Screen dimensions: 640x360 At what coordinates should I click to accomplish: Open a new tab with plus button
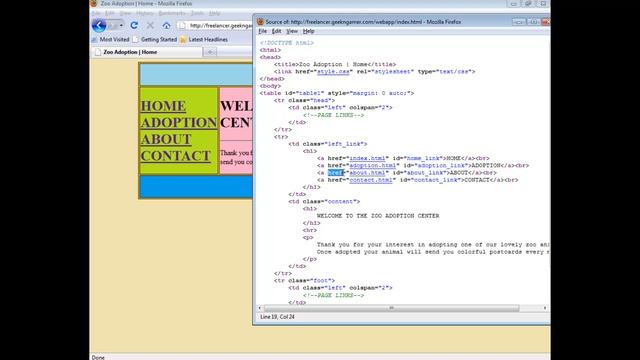[x=210, y=52]
